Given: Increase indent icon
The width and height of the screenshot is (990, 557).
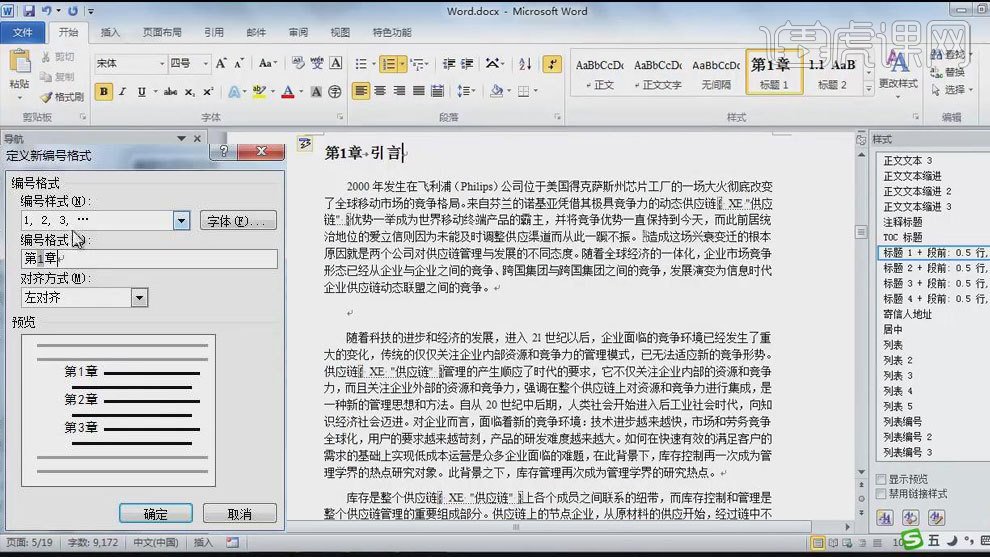Looking at the screenshot, I should click(467, 64).
